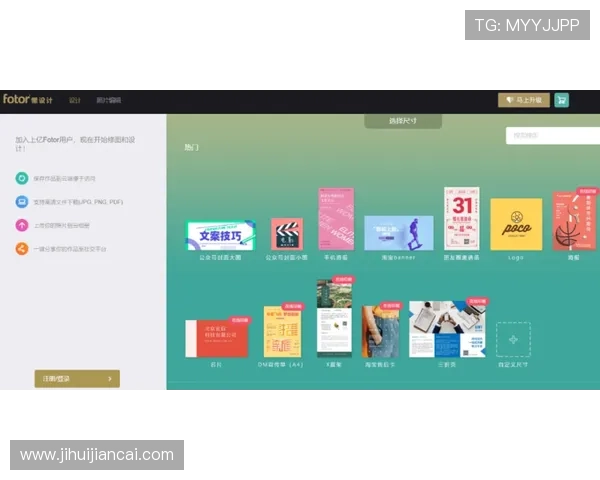Click the pink print badge on denim card

pos(391,306)
